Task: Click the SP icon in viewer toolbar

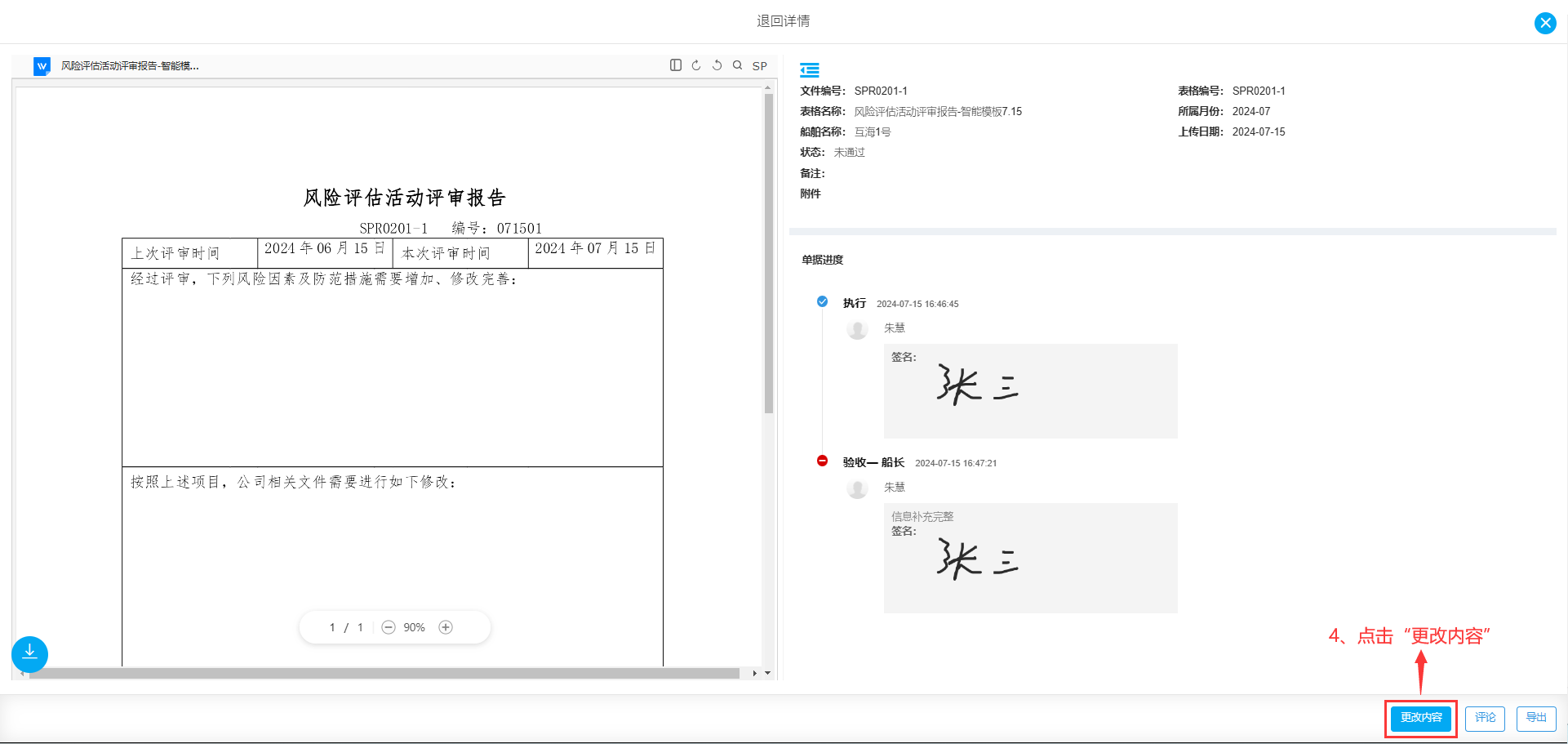Action: click(x=760, y=66)
